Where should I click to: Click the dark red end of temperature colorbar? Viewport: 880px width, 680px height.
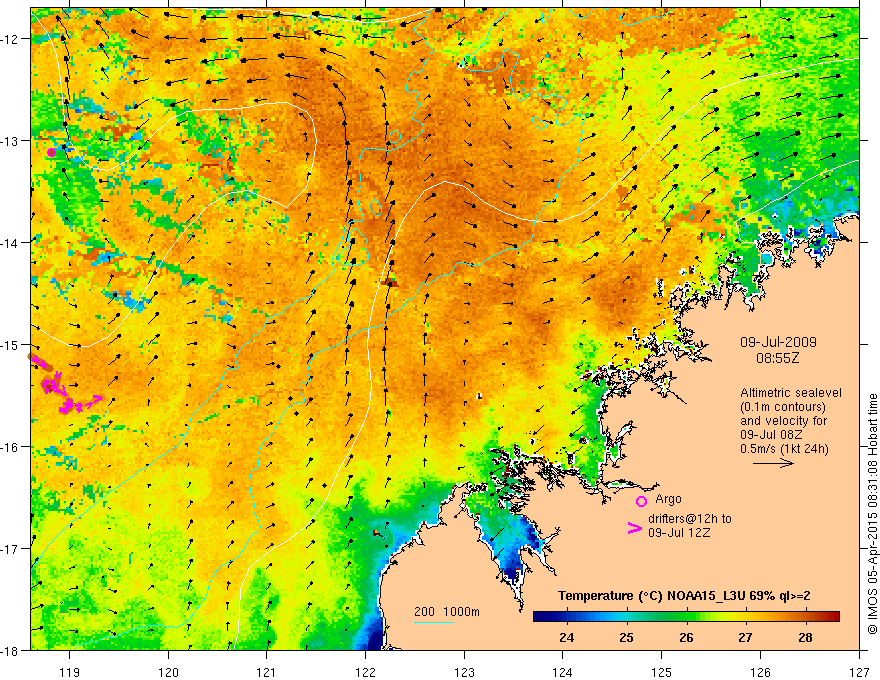click(x=833, y=616)
